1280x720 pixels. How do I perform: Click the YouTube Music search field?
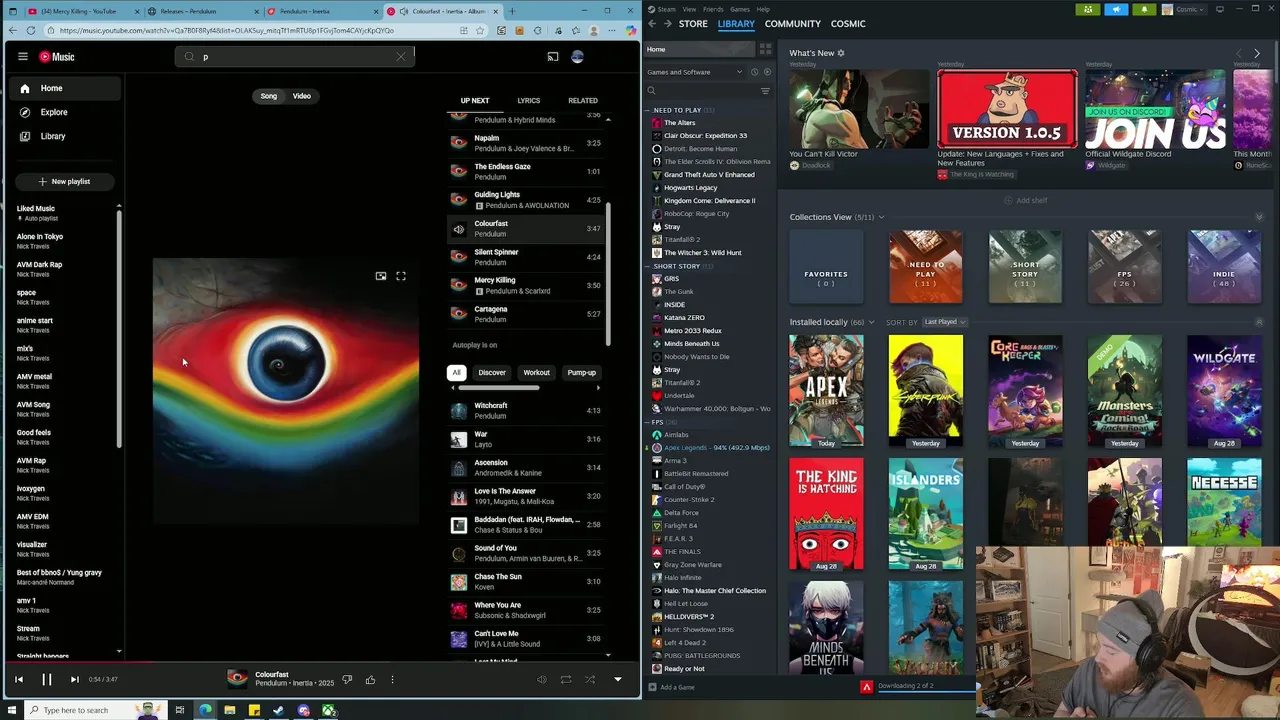click(294, 57)
